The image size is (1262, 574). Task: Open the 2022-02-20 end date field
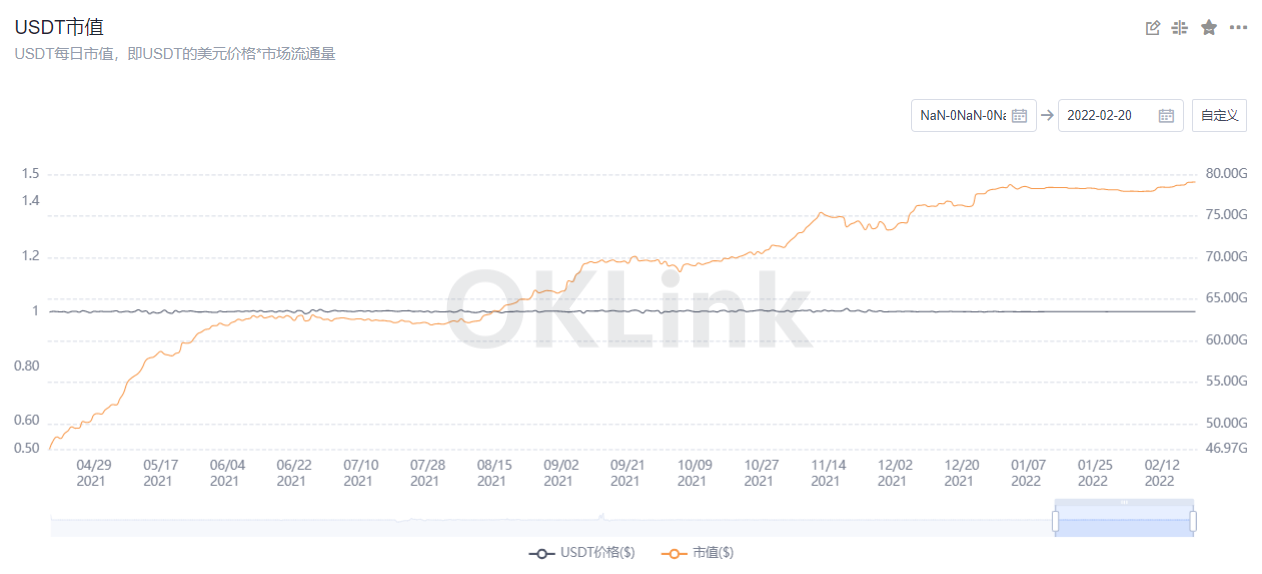1100,115
